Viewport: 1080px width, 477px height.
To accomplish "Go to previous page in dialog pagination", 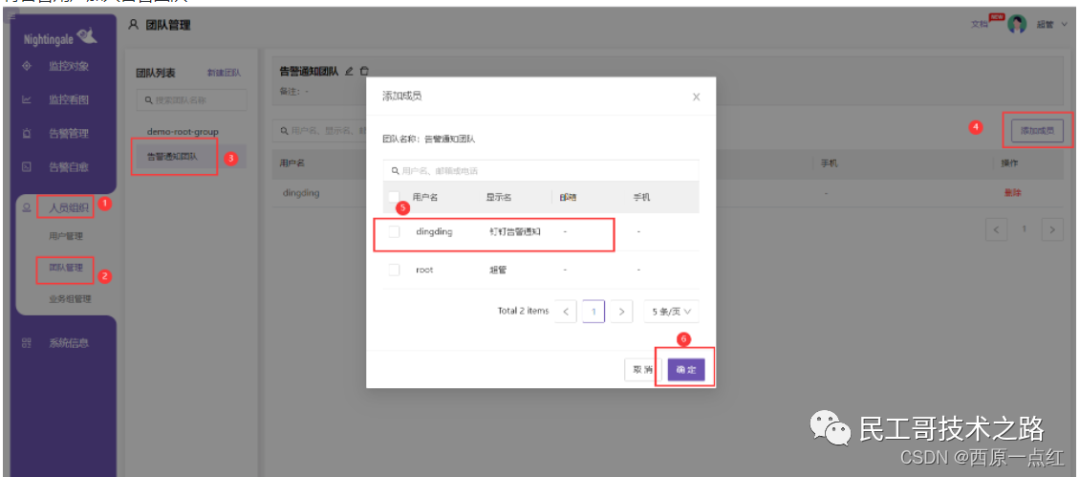I will tap(565, 311).
